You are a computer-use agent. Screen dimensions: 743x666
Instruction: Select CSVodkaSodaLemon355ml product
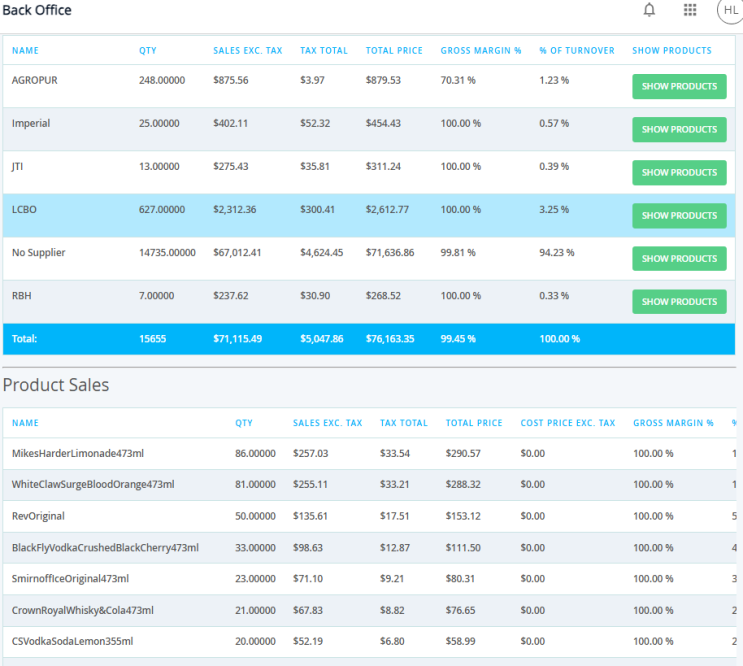tap(72, 641)
